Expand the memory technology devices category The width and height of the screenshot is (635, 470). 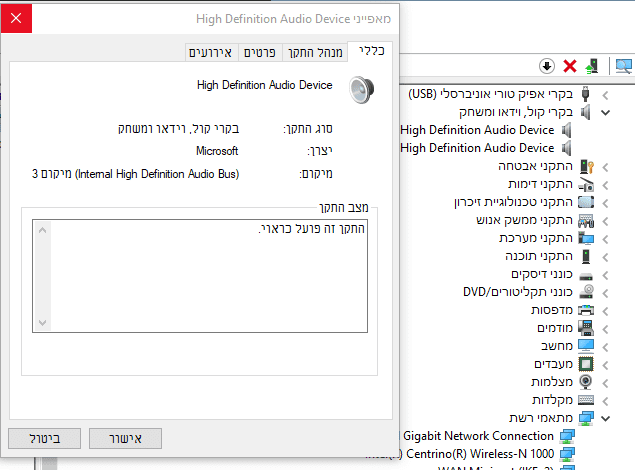605,203
